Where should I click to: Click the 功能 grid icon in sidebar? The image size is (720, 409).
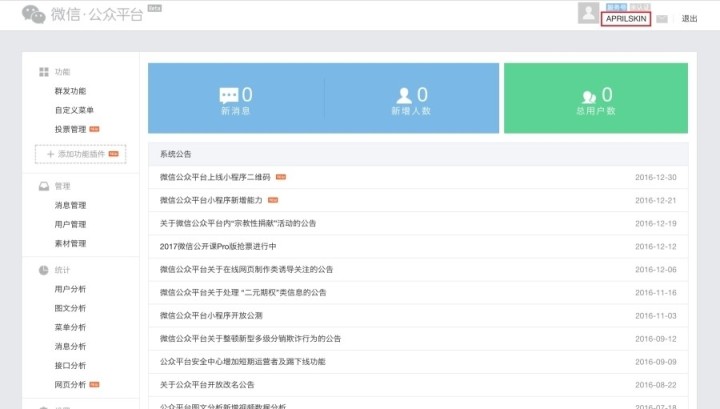[x=44, y=72]
